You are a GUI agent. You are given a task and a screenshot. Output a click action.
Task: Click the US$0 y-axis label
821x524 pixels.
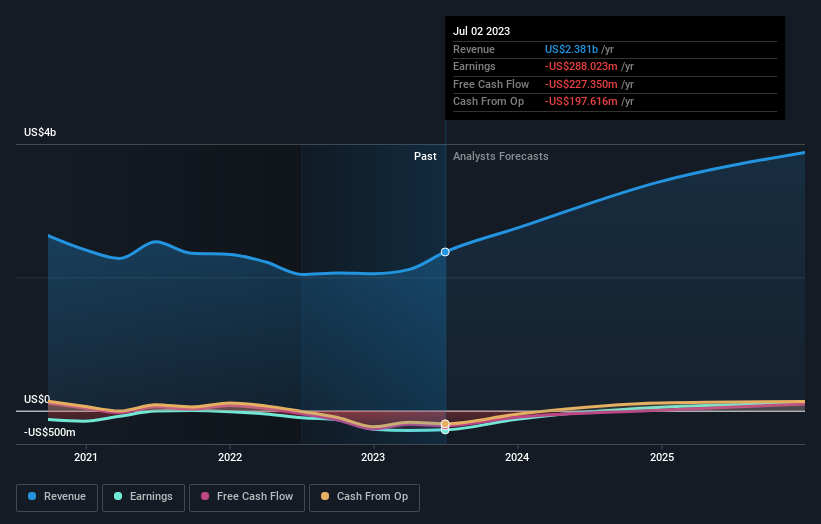point(37,399)
